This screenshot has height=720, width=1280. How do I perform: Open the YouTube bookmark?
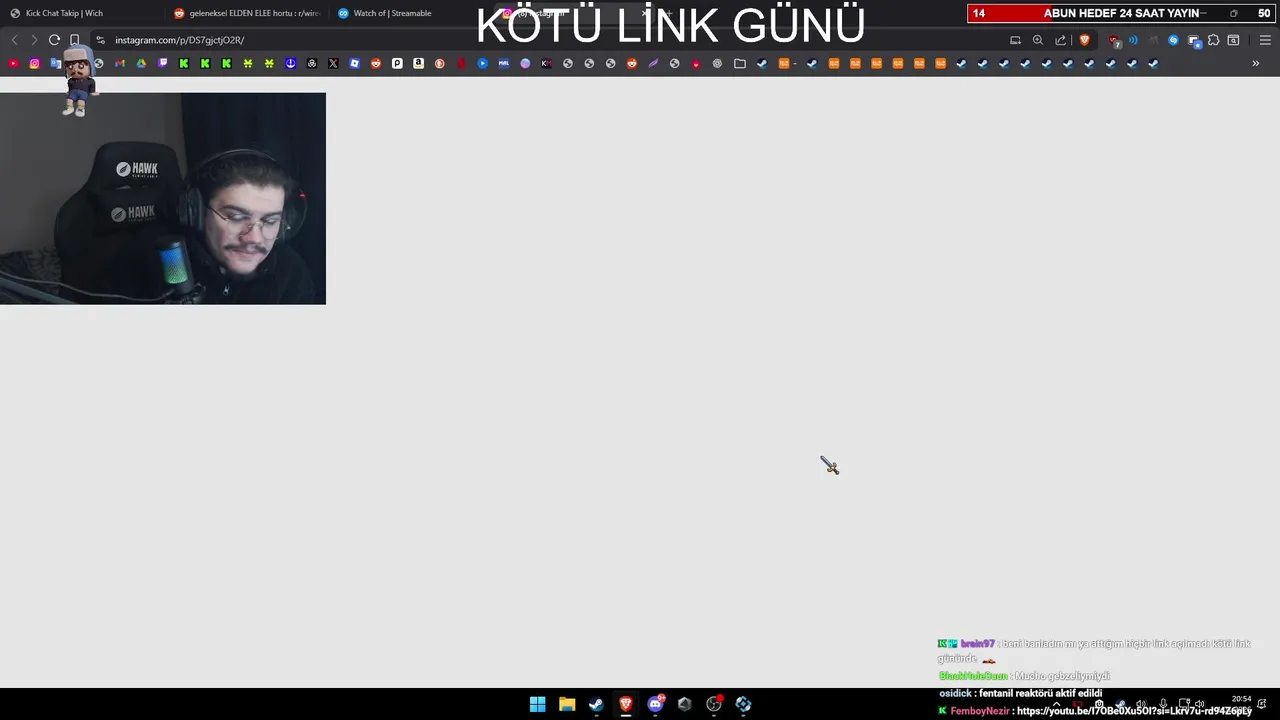(x=13, y=64)
